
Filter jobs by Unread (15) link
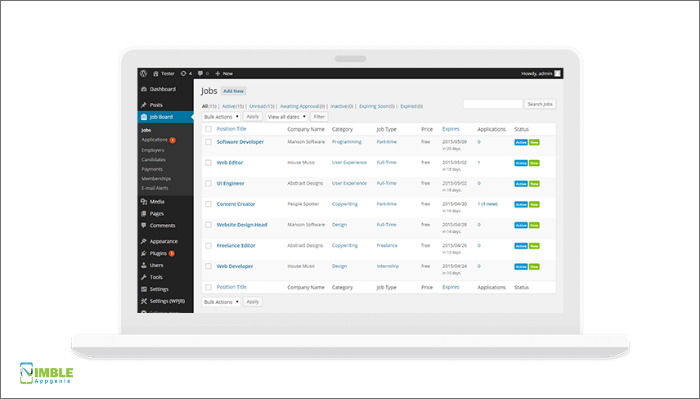coord(262,106)
